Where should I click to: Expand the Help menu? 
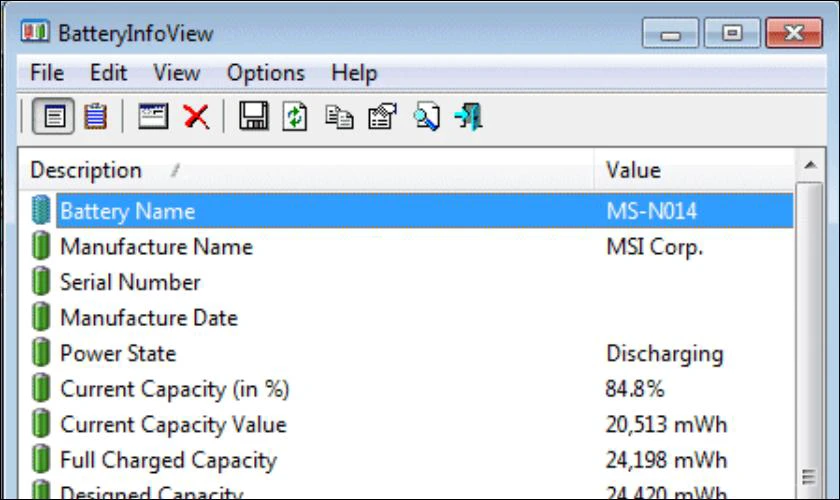coord(354,73)
